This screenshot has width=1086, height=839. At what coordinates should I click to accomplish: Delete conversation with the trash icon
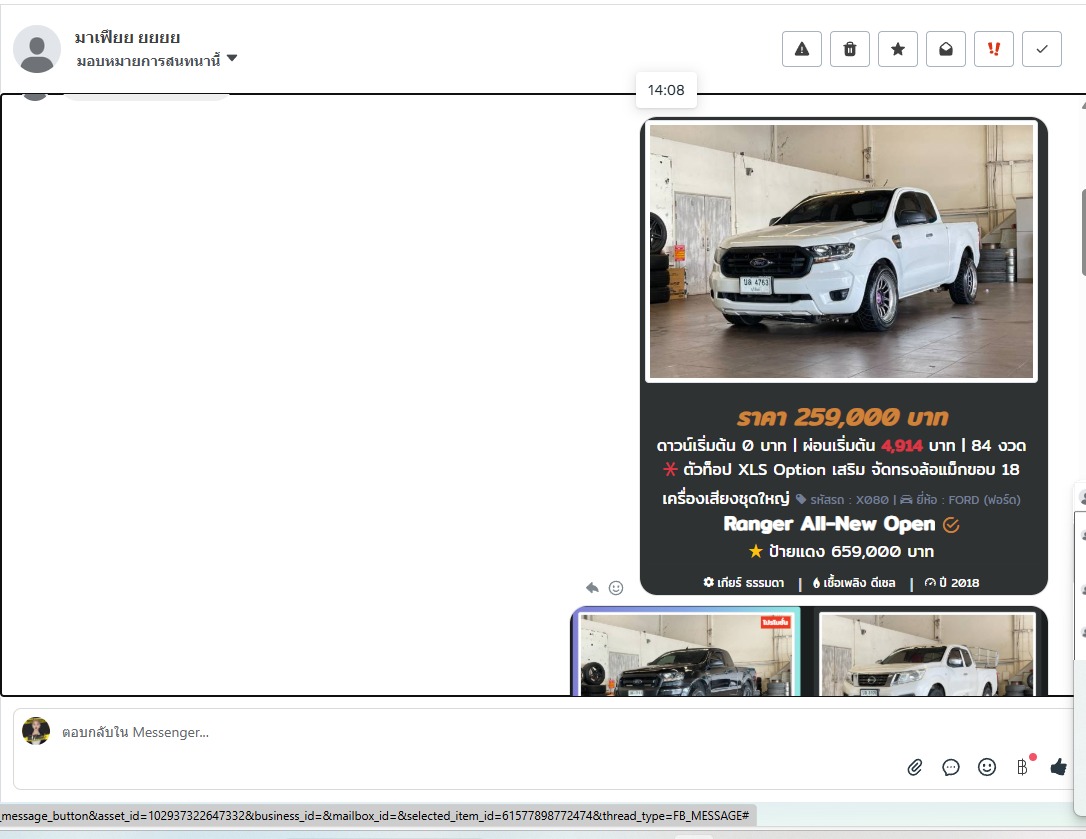[x=849, y=49]
